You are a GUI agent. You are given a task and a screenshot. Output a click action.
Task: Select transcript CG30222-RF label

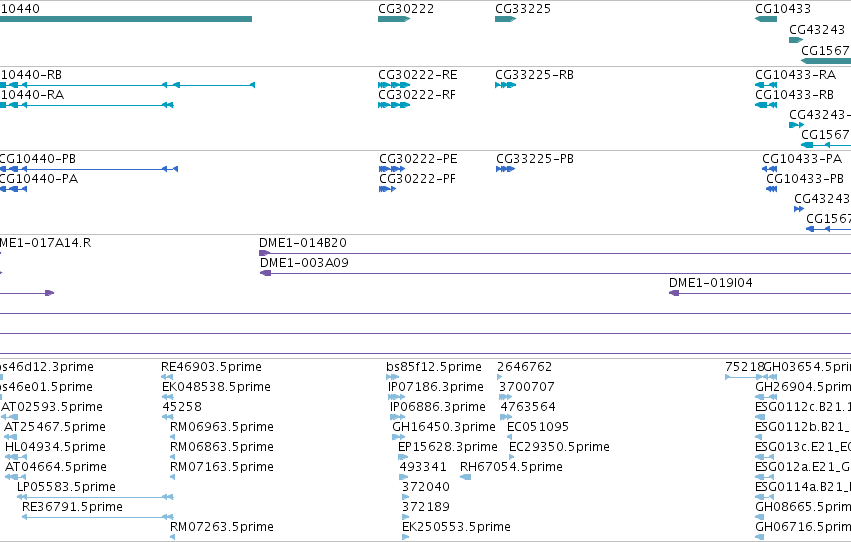[417, 95]
